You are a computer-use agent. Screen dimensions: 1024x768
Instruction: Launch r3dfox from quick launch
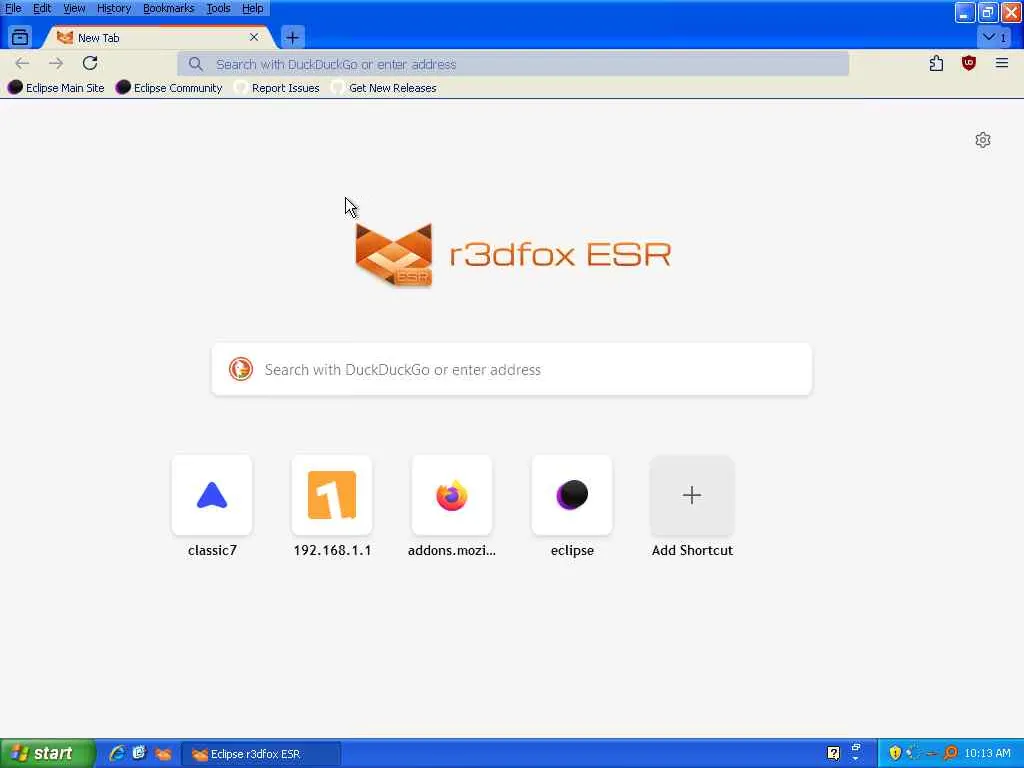163,754
